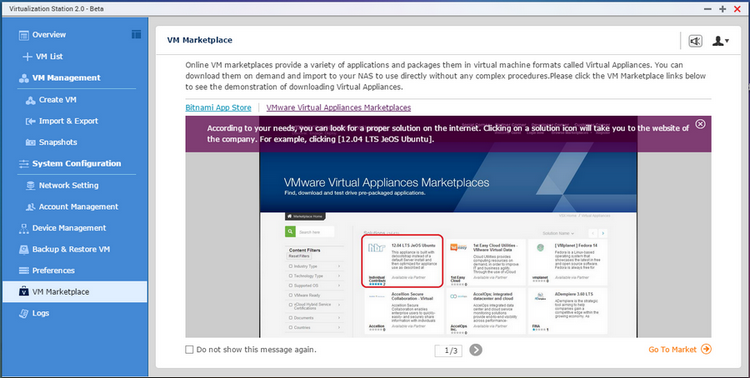The width and height of the screenshot is (750, 378).
Task: Open Network Setting menu entry
Action: click(62, 185)
